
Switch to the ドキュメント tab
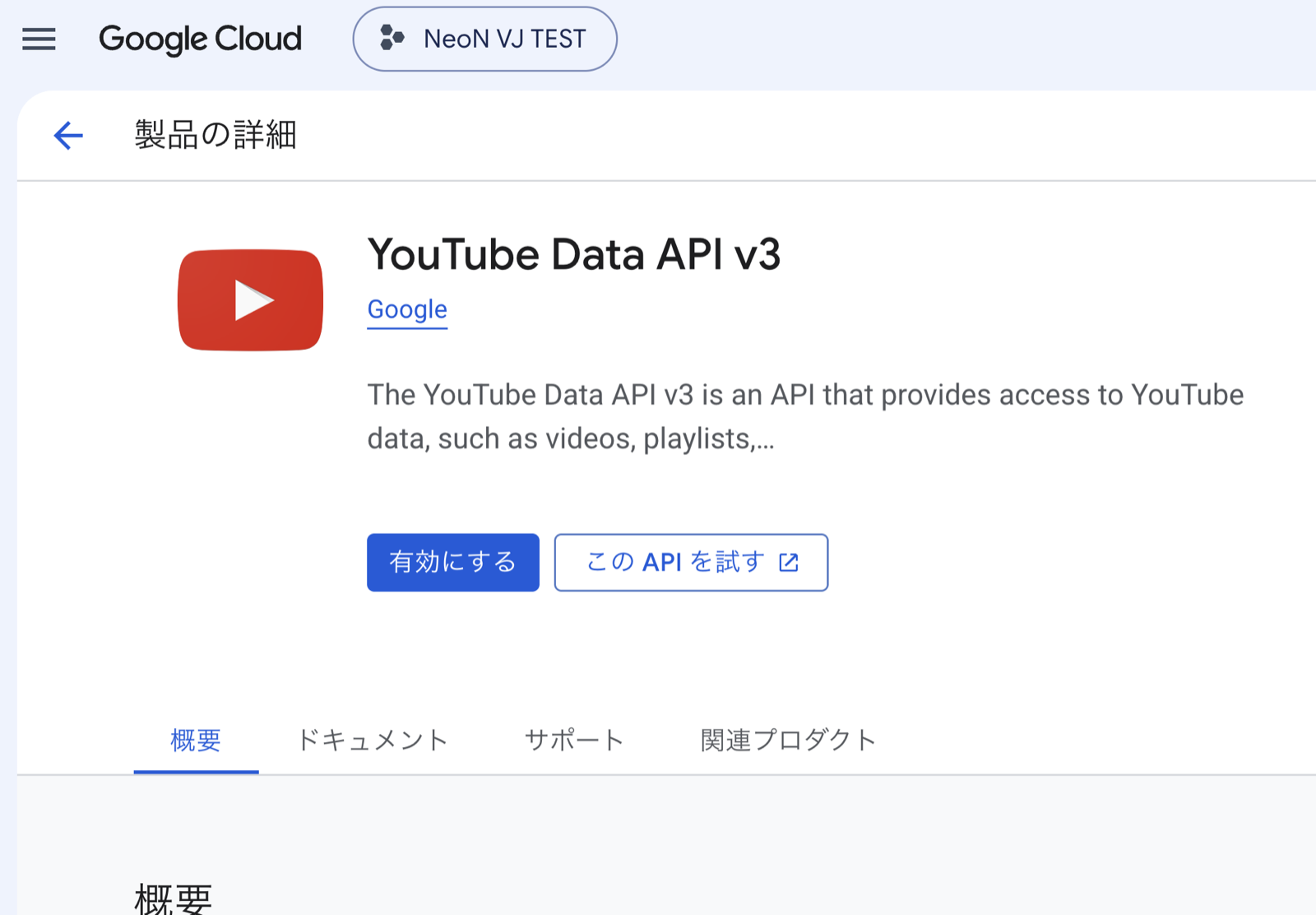pos(372,741)
